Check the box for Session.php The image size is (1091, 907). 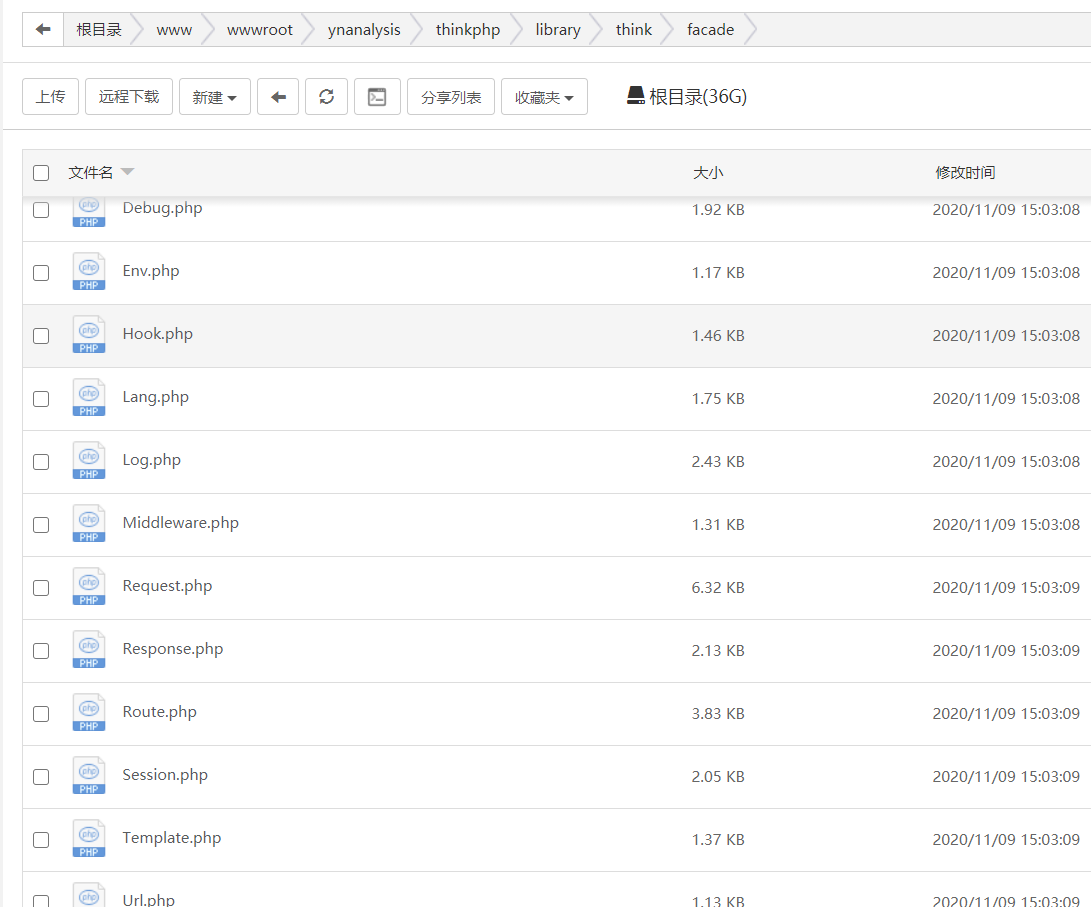point(41,777)
